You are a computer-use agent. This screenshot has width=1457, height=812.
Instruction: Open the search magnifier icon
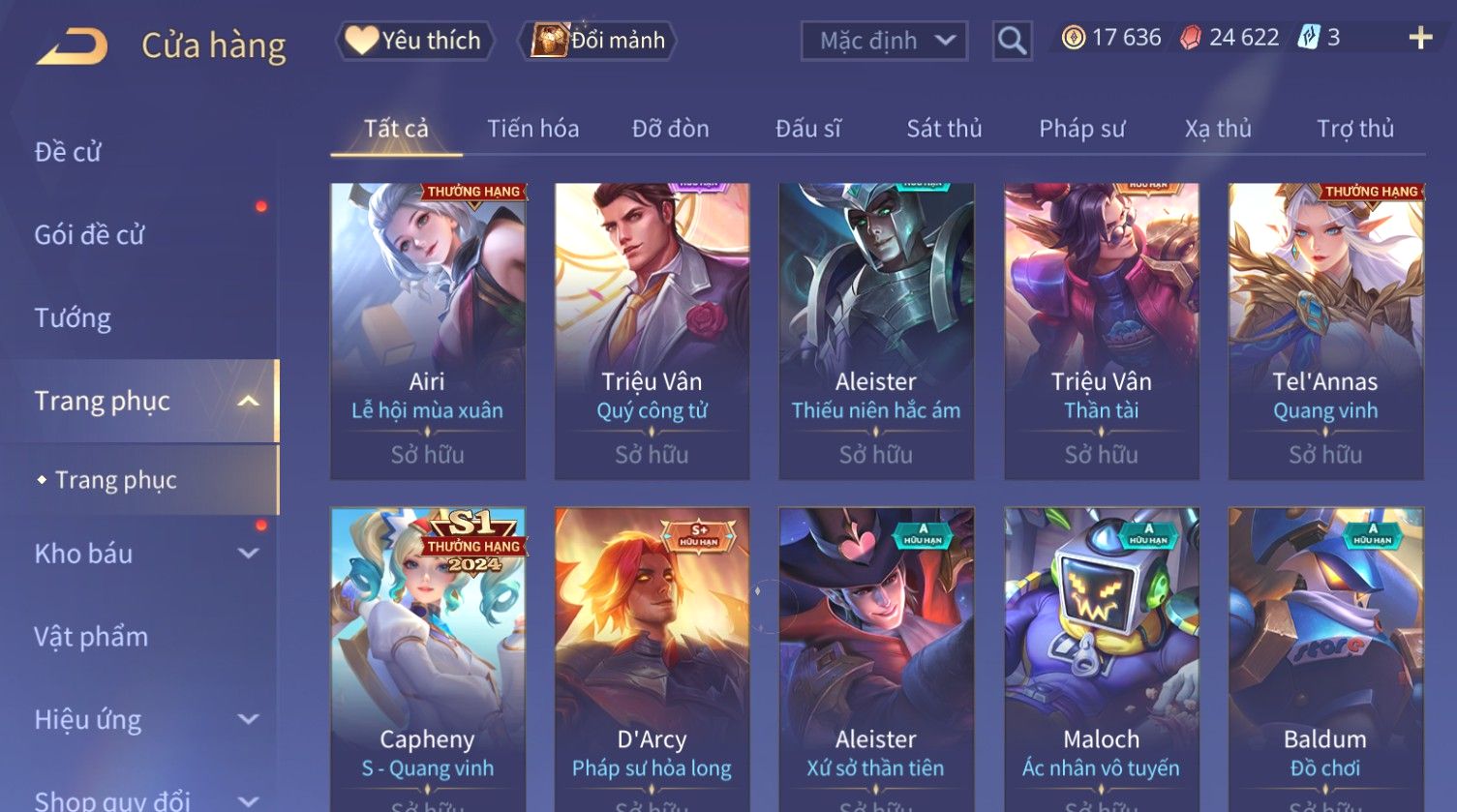pyautogui.click(x=1012, y=41)
